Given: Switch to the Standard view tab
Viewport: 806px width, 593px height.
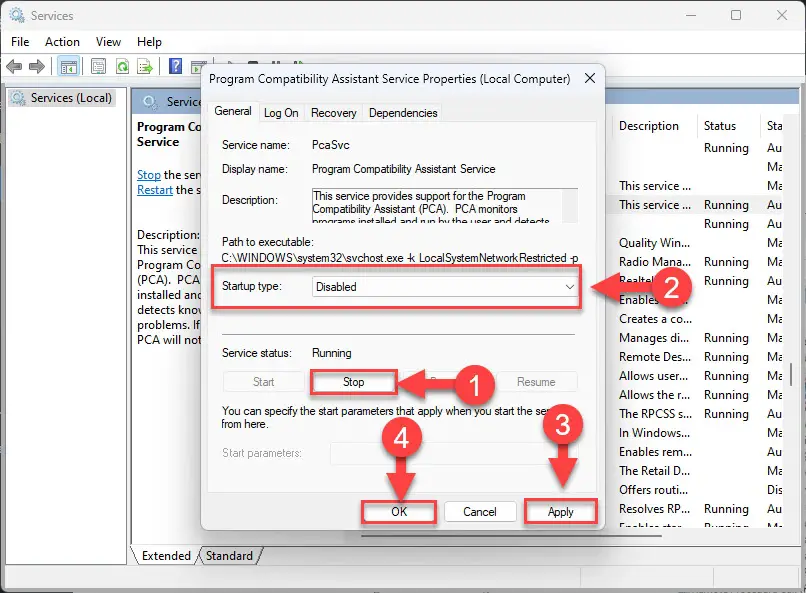Looking at the screenshot, I should (229, 555).
